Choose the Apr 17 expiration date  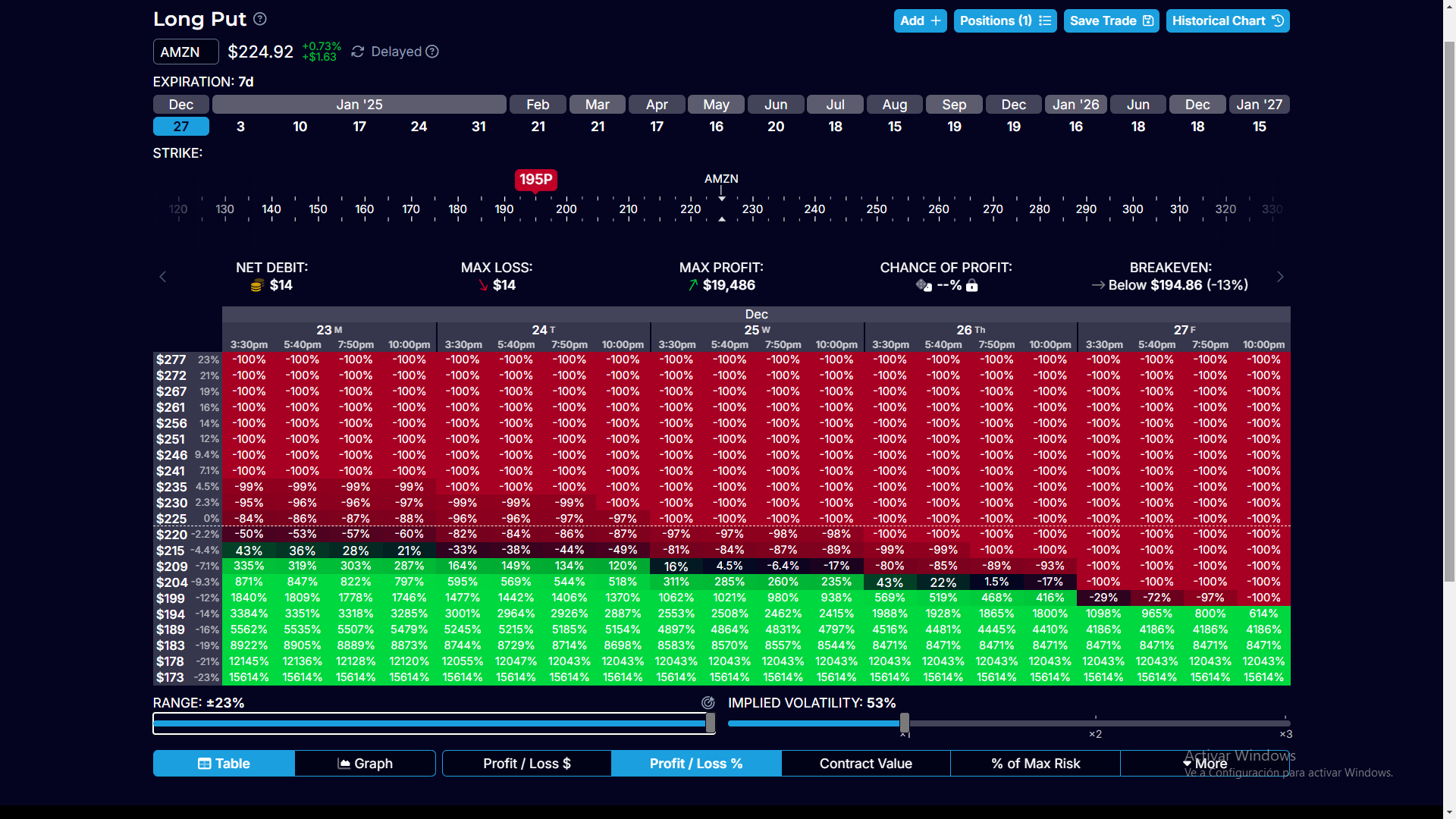[657, 127]
